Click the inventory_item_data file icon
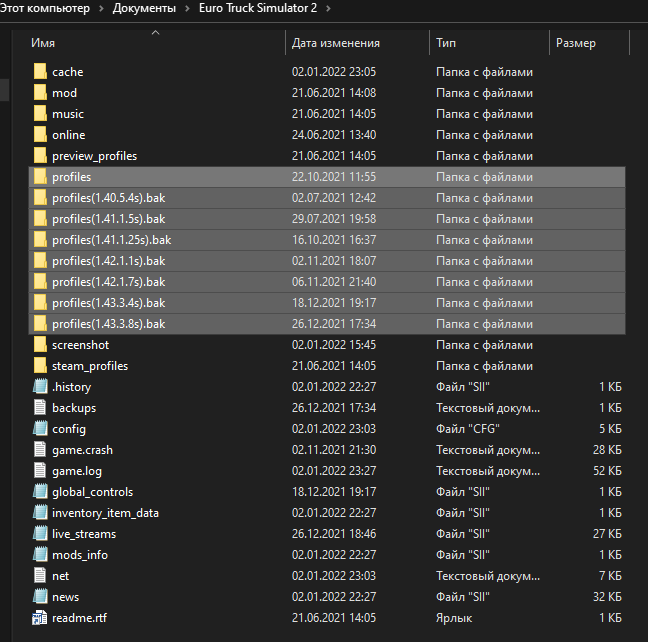Screen dimensions: 648x642 click(x=40, y=513)
